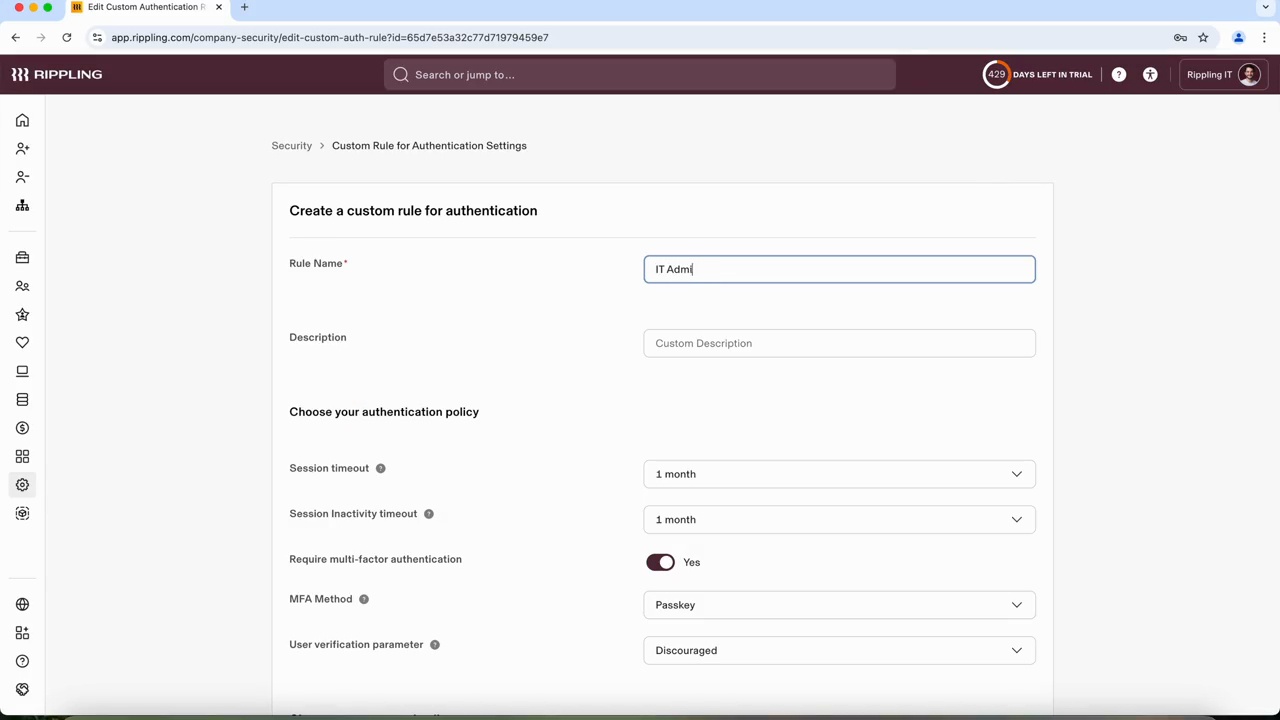1280x720 pixels.
Task: Click the settings gear sidebar icon
Action: pyautogui.click(x=22, y=485)
